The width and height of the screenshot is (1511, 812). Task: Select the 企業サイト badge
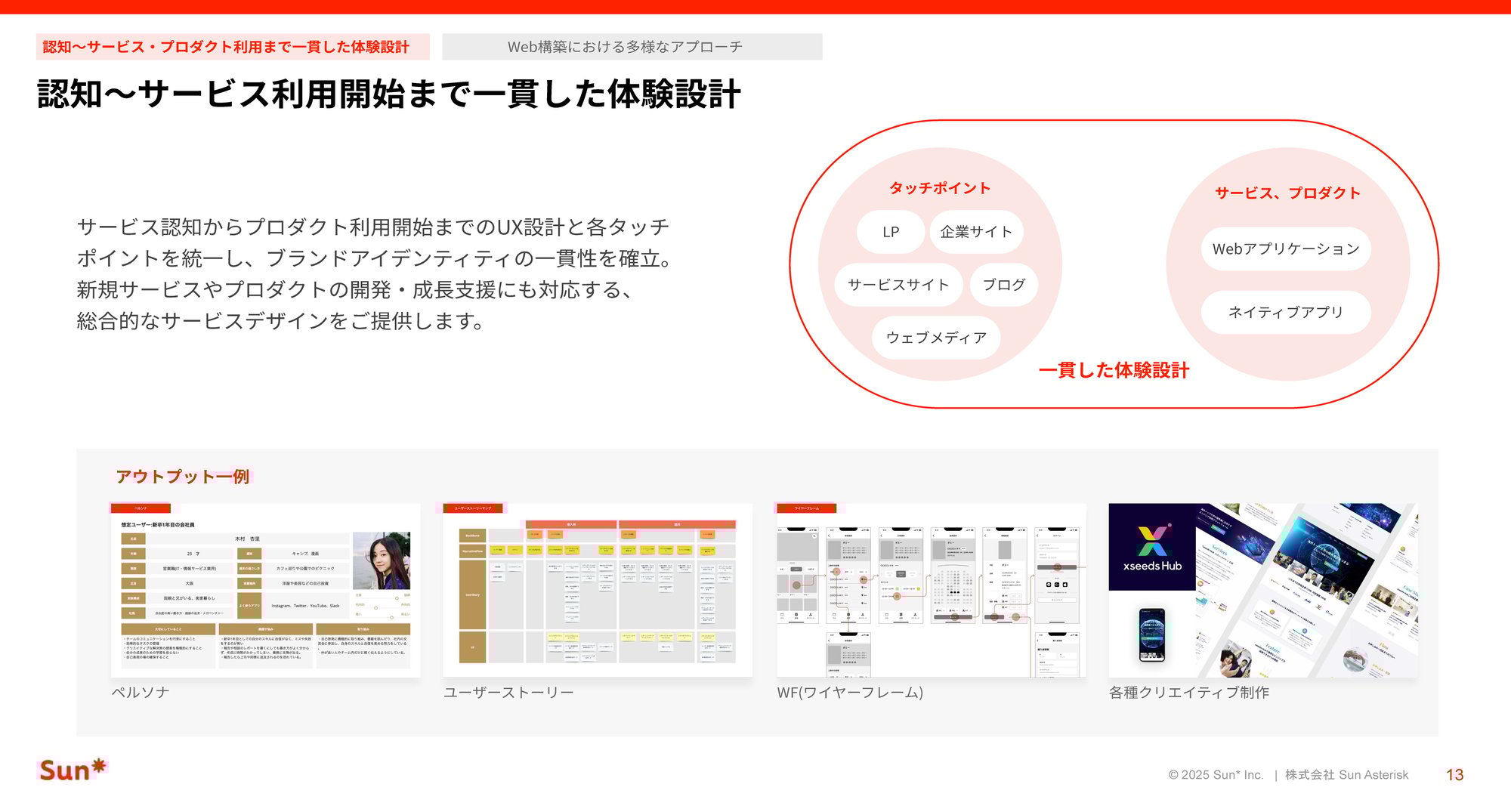(977, 232)
